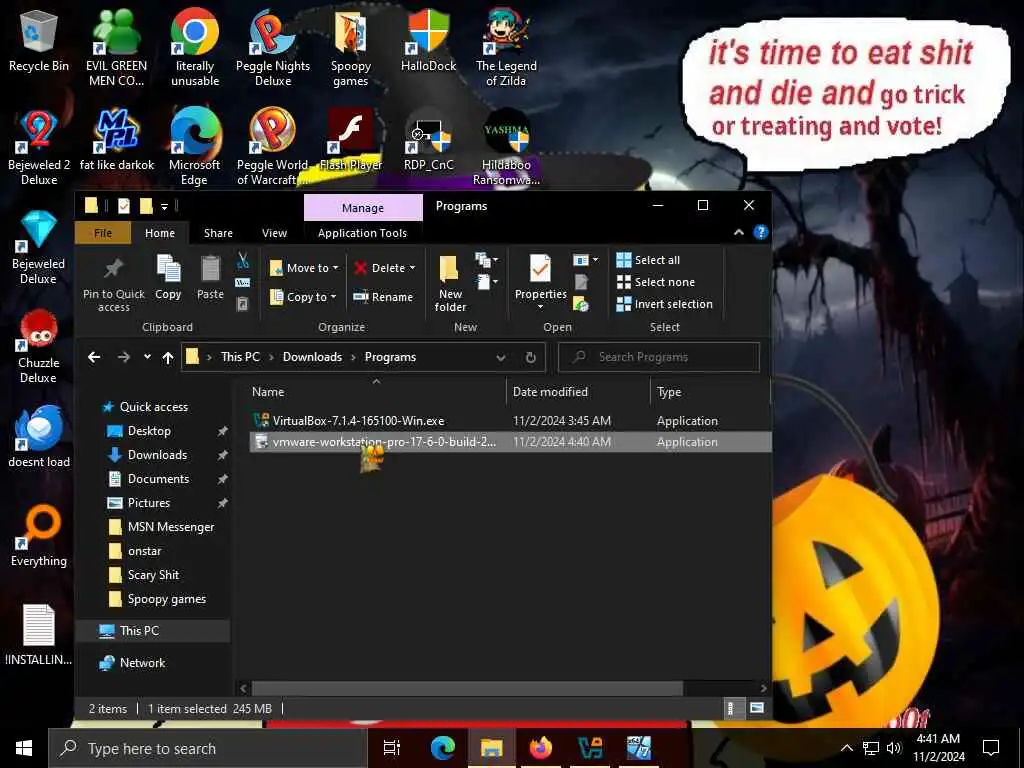The width and height of the screenshot is (1024, 768).
Task: Click the Manage contextual tab
Action: [x=363, y=208]
